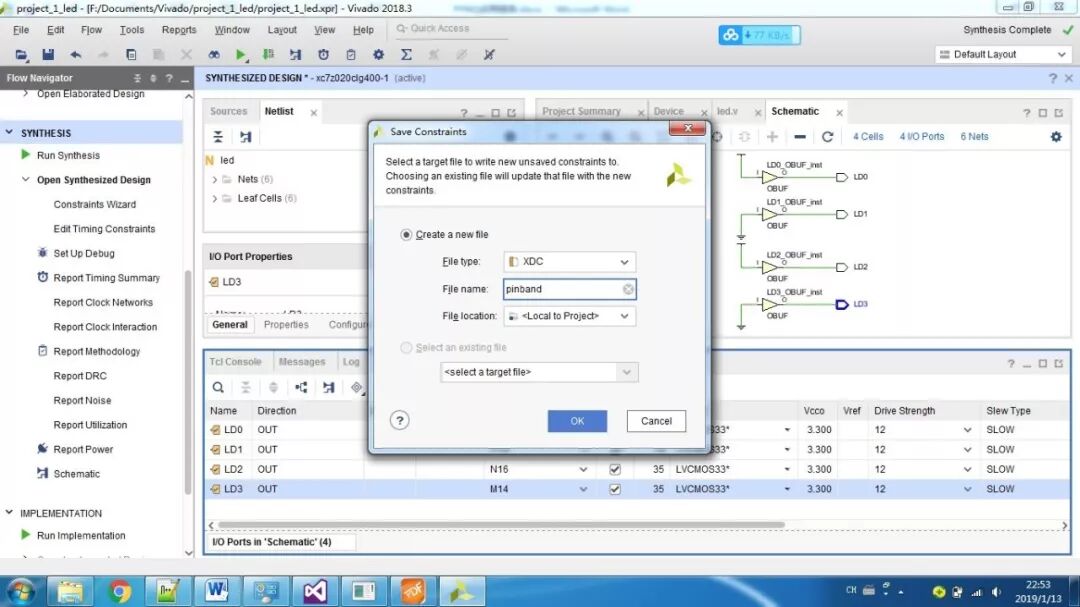Click Cancel in Save Constraints dialog

[x=656, y=421]
